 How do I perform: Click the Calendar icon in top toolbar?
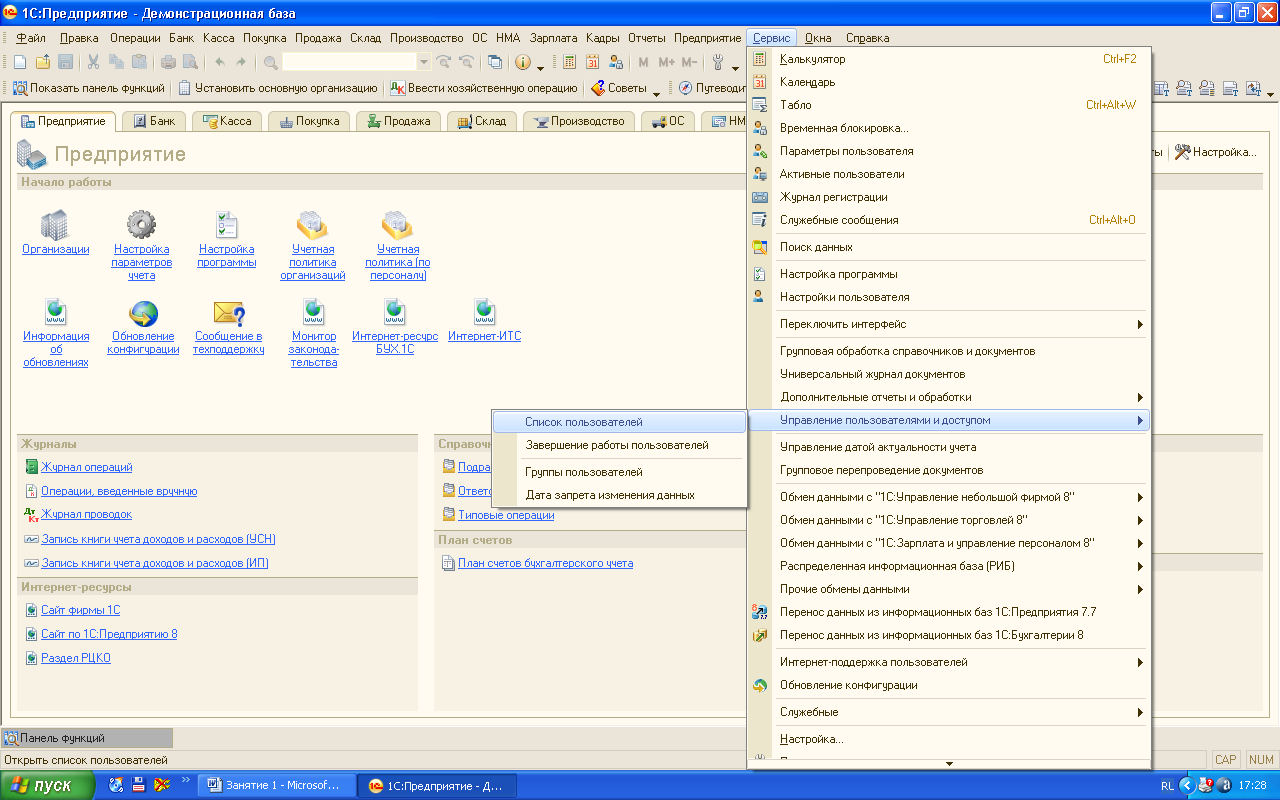[x=592, y=62]
